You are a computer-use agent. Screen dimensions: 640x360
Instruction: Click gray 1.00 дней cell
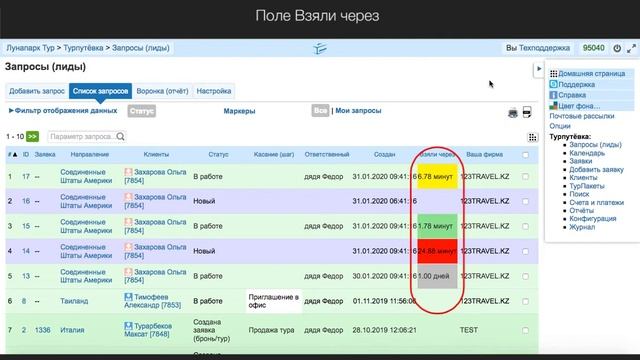pyautogui.click(x=437, y=276)
